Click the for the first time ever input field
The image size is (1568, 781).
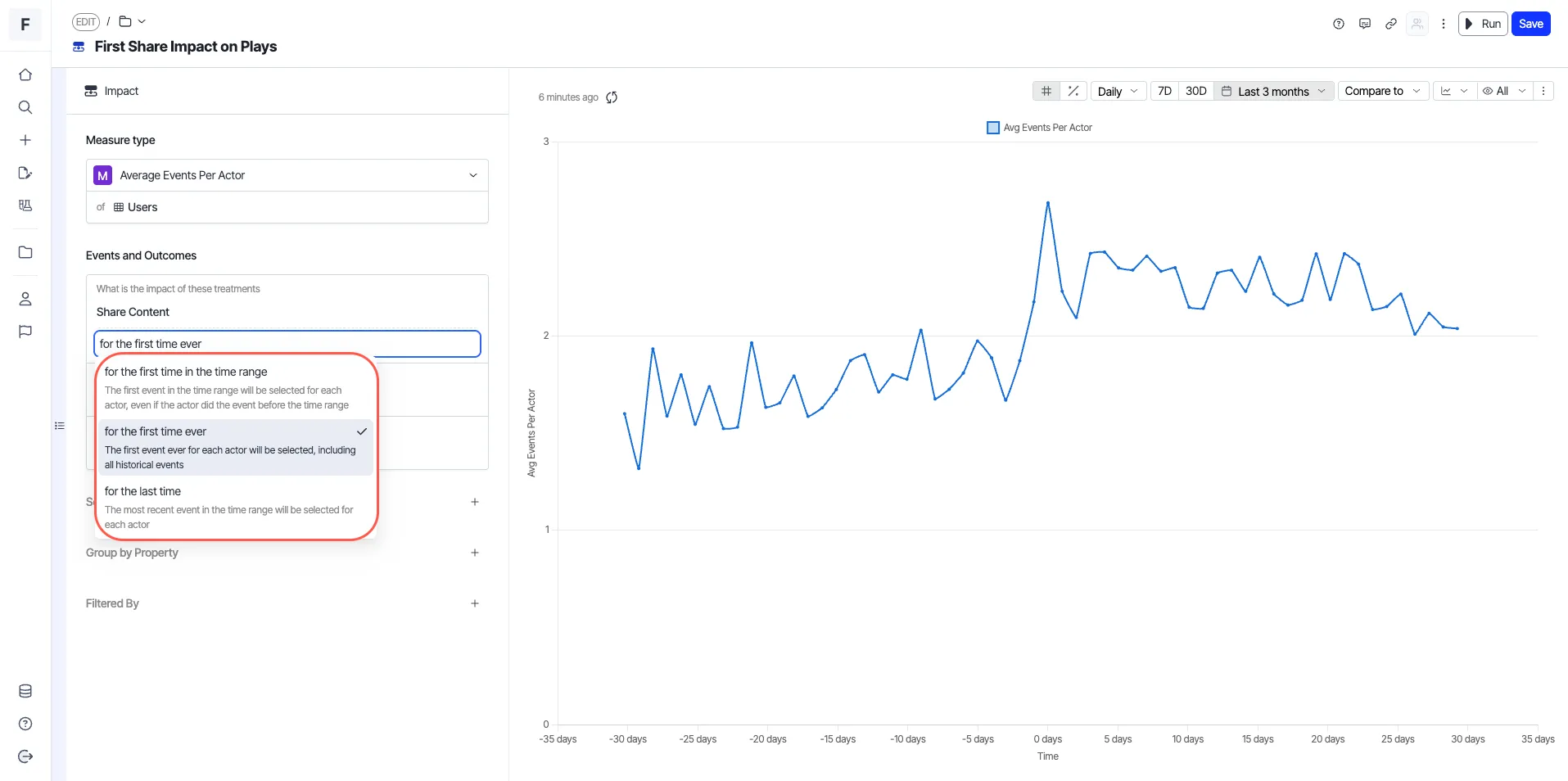coord(287,344)
